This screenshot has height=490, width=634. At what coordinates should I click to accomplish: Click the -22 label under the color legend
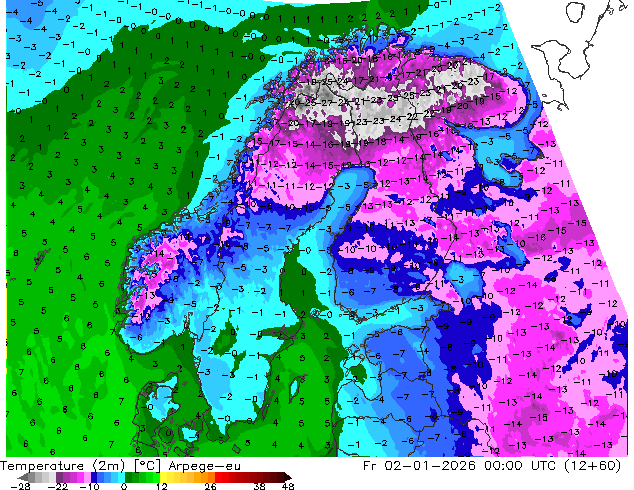(x=57, y=486)
